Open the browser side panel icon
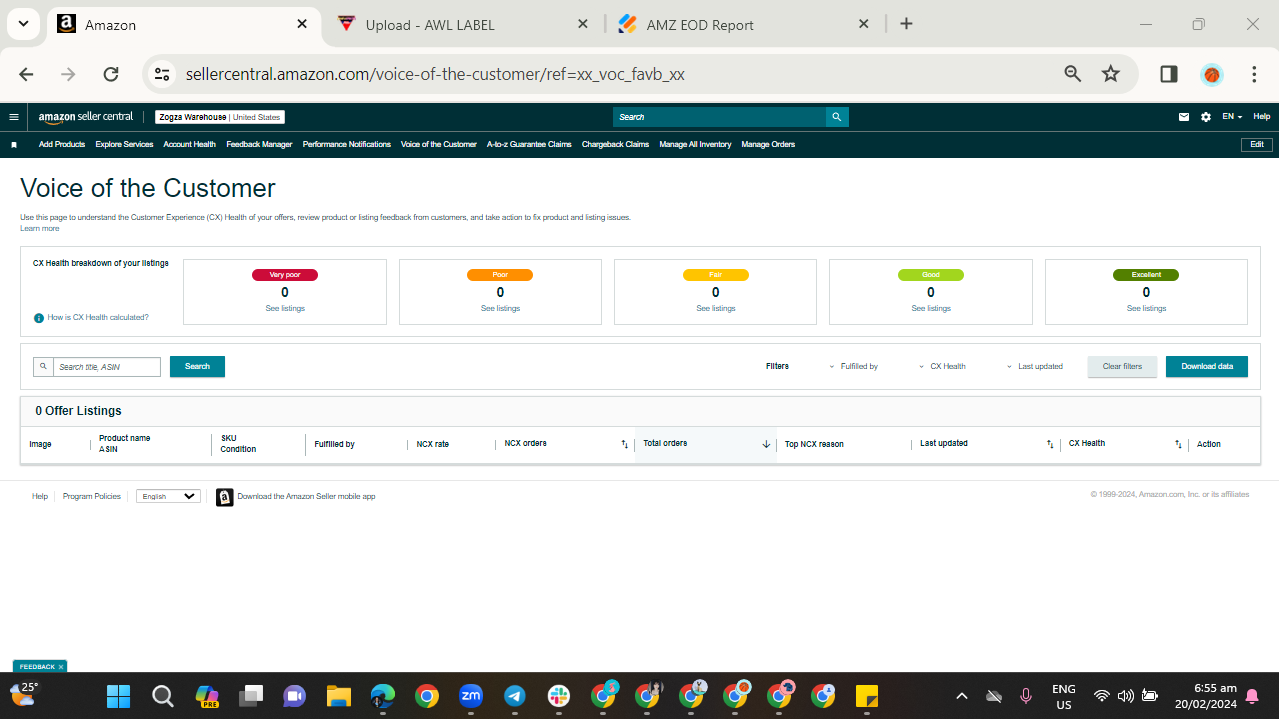This screenshot has width=1279, height=719. (1169, 74)
